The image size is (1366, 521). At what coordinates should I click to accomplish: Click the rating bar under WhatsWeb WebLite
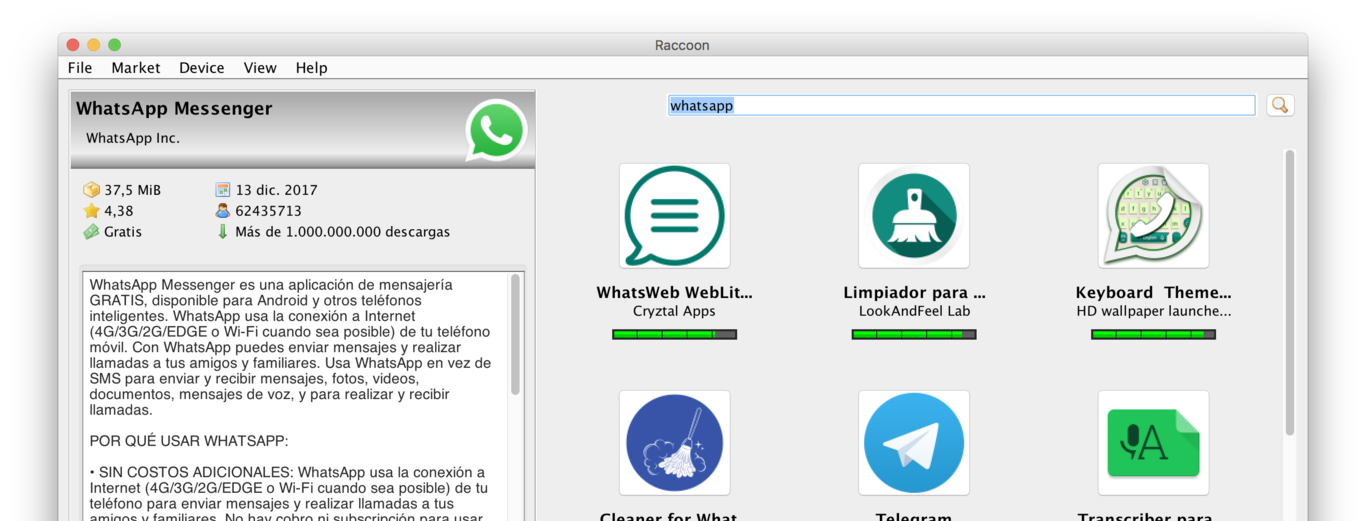point(674,334)
